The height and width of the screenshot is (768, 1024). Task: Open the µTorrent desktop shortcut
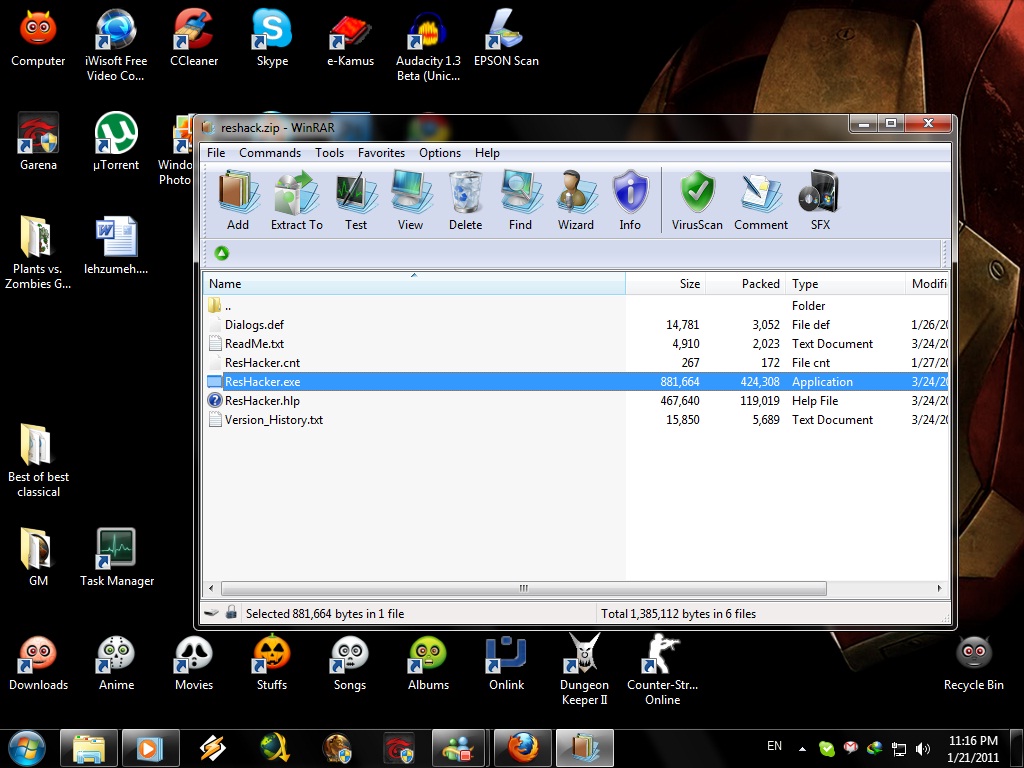(x=116, y=142)
